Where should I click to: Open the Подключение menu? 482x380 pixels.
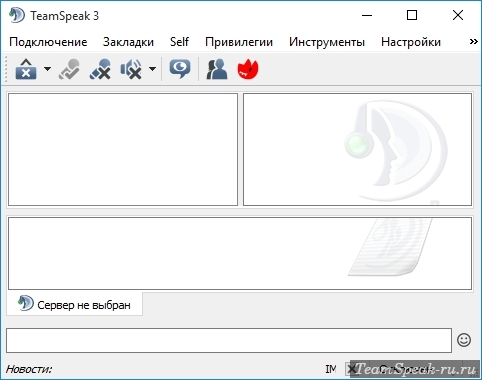coord(48,42)
